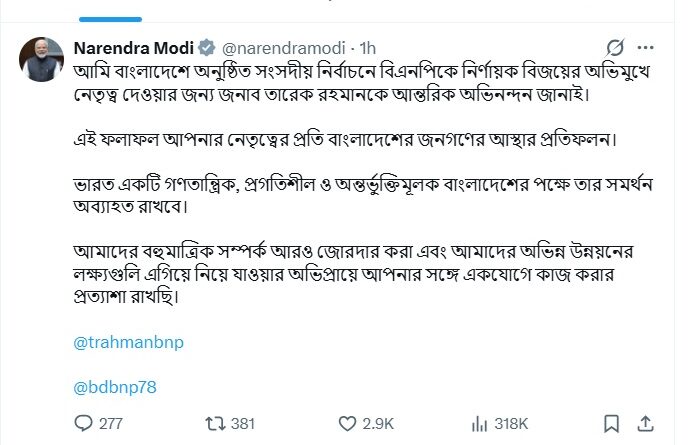
Task: Click the blue verified badge
Action: point(206,47)
